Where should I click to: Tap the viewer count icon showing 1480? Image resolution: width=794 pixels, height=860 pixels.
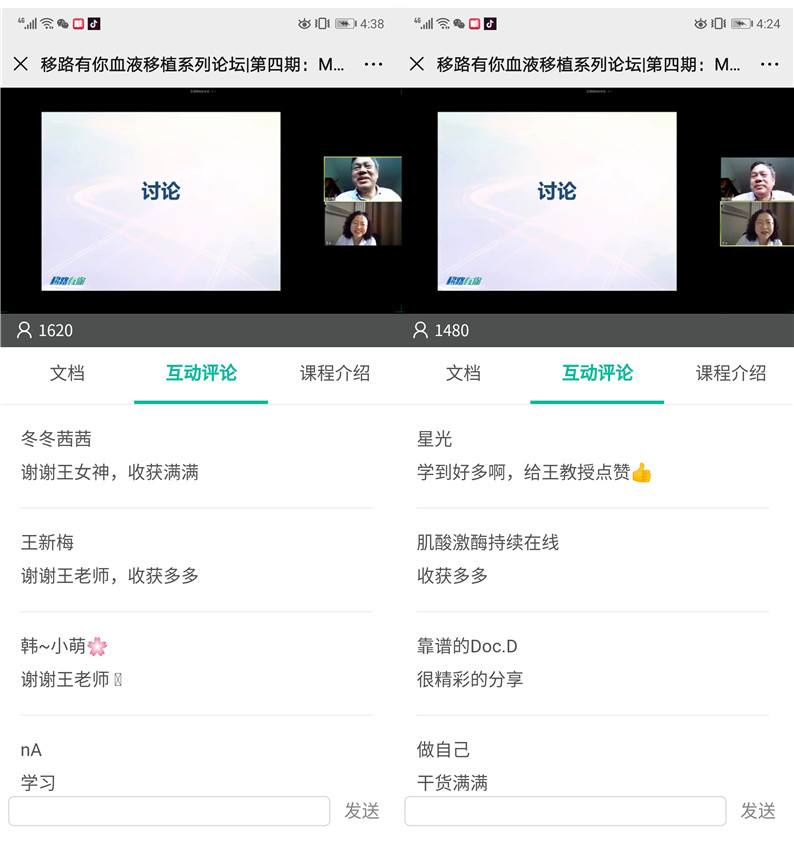pyautogui.click(x=421, y=330)
